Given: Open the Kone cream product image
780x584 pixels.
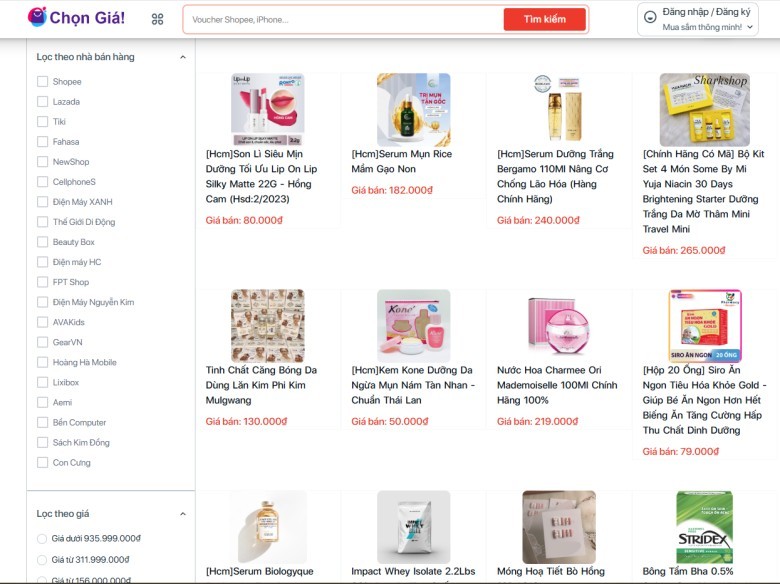Looking at the screenshot, I should pyautogui.click(x=413, y=326).
